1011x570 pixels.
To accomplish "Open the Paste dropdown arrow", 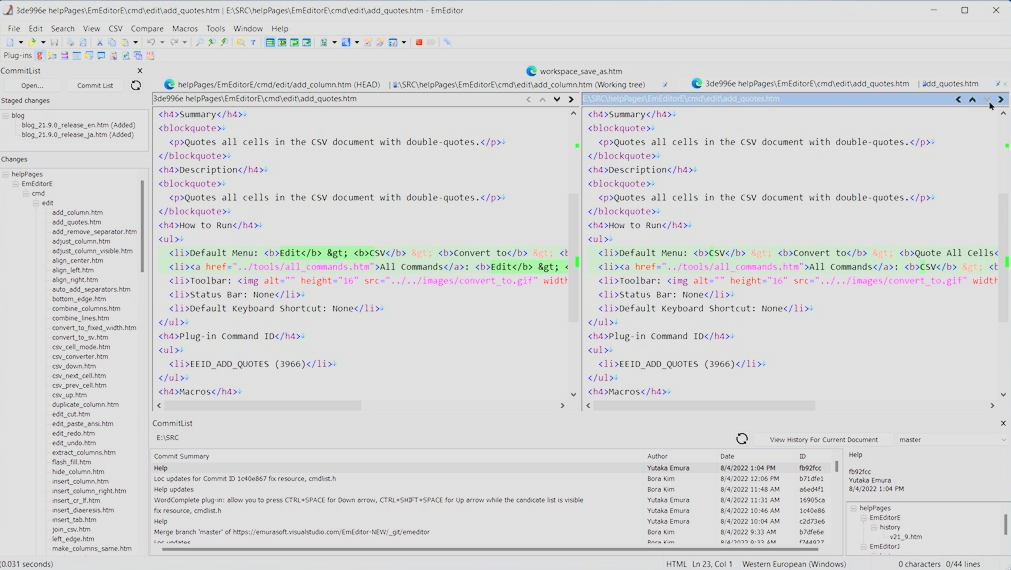I will tap(135, 42).
